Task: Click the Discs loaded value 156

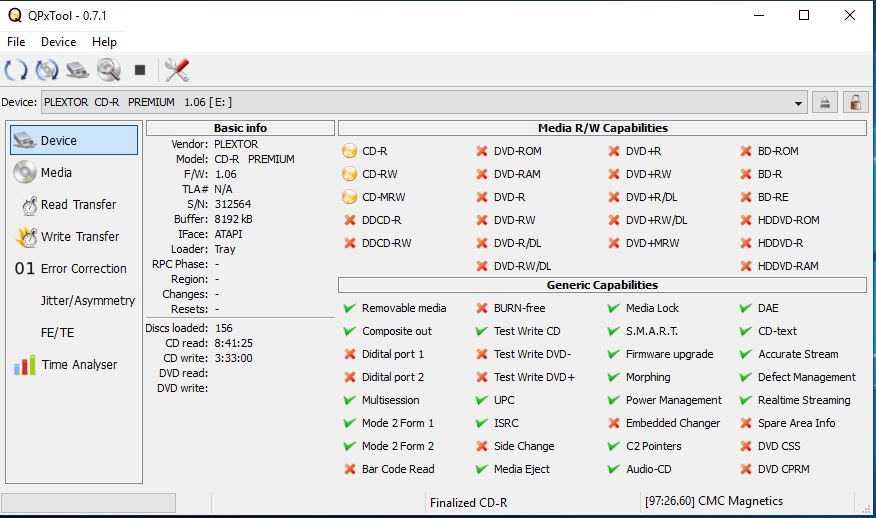Action: coord(224,328)
